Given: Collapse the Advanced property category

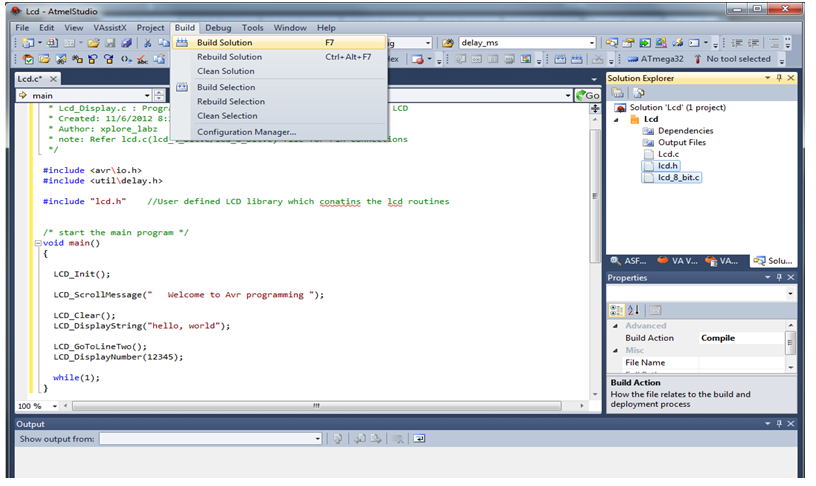Looking at the screenshot, I should point(616,326).
